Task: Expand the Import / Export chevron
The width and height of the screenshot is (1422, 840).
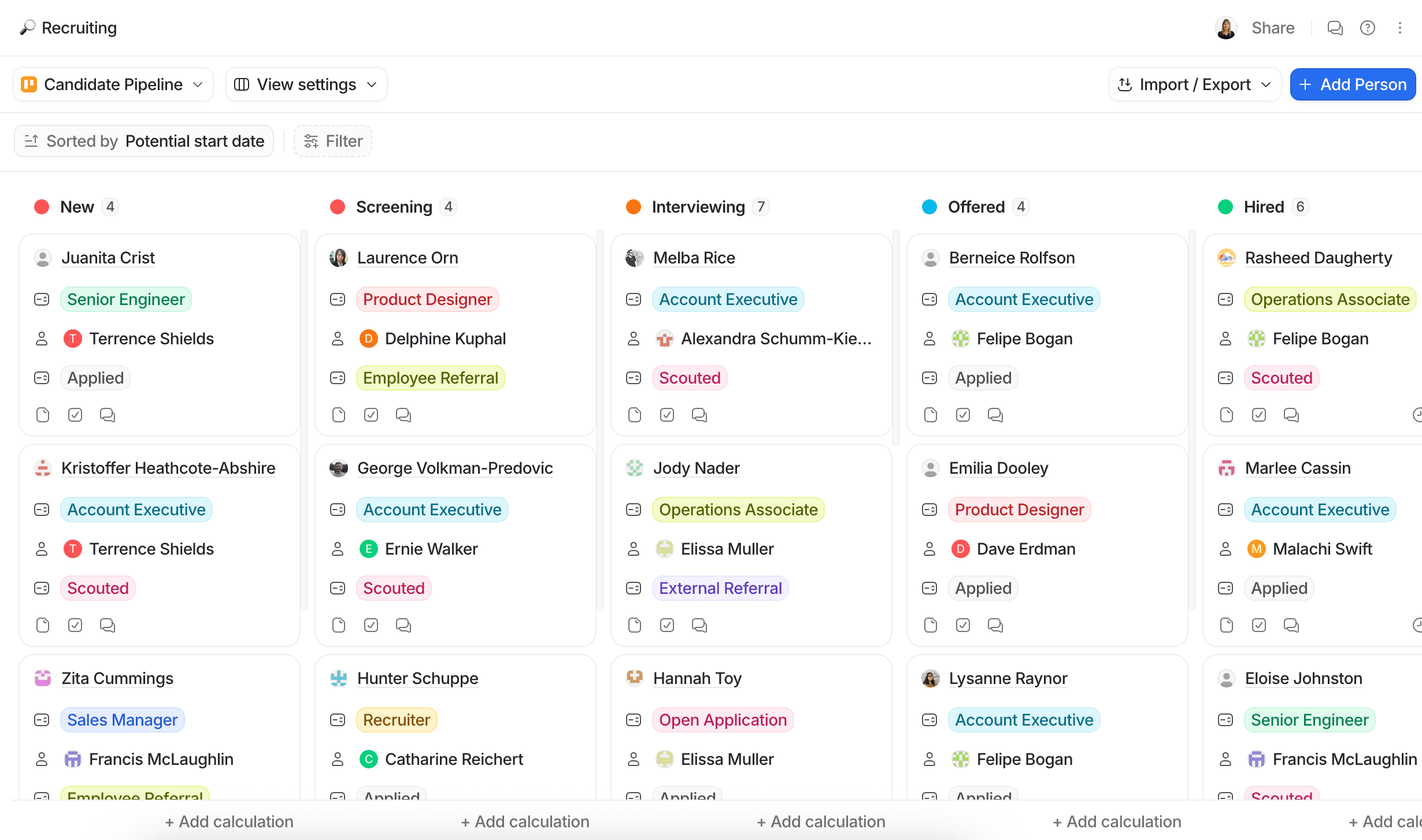Action: [x=1265, y=84]
